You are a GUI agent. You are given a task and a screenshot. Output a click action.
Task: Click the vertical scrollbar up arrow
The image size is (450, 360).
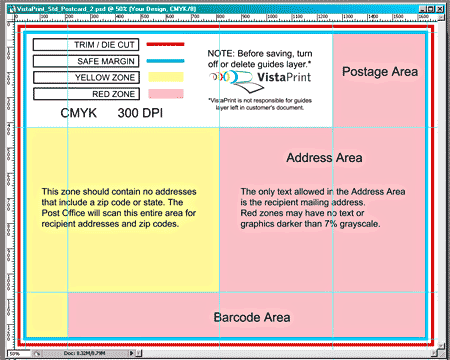[x=441, y=18]
